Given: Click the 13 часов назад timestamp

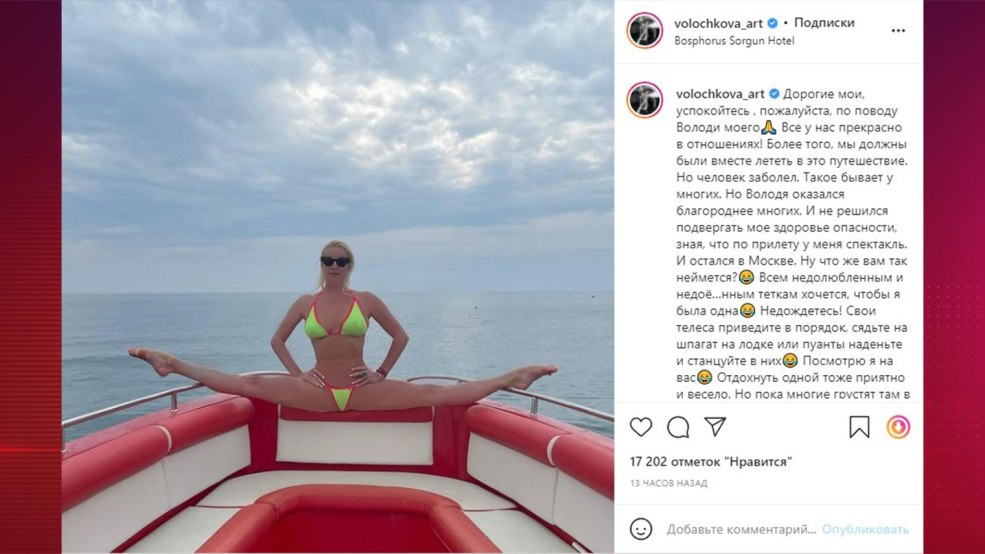Looking at the screenshot, I should click(668, 483).
